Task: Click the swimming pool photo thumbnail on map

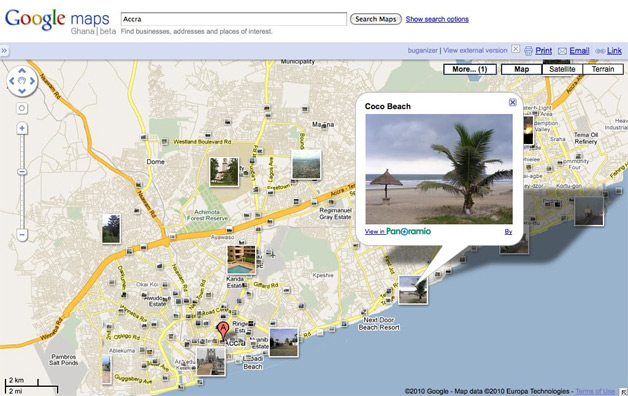Action: pos(242,259)
